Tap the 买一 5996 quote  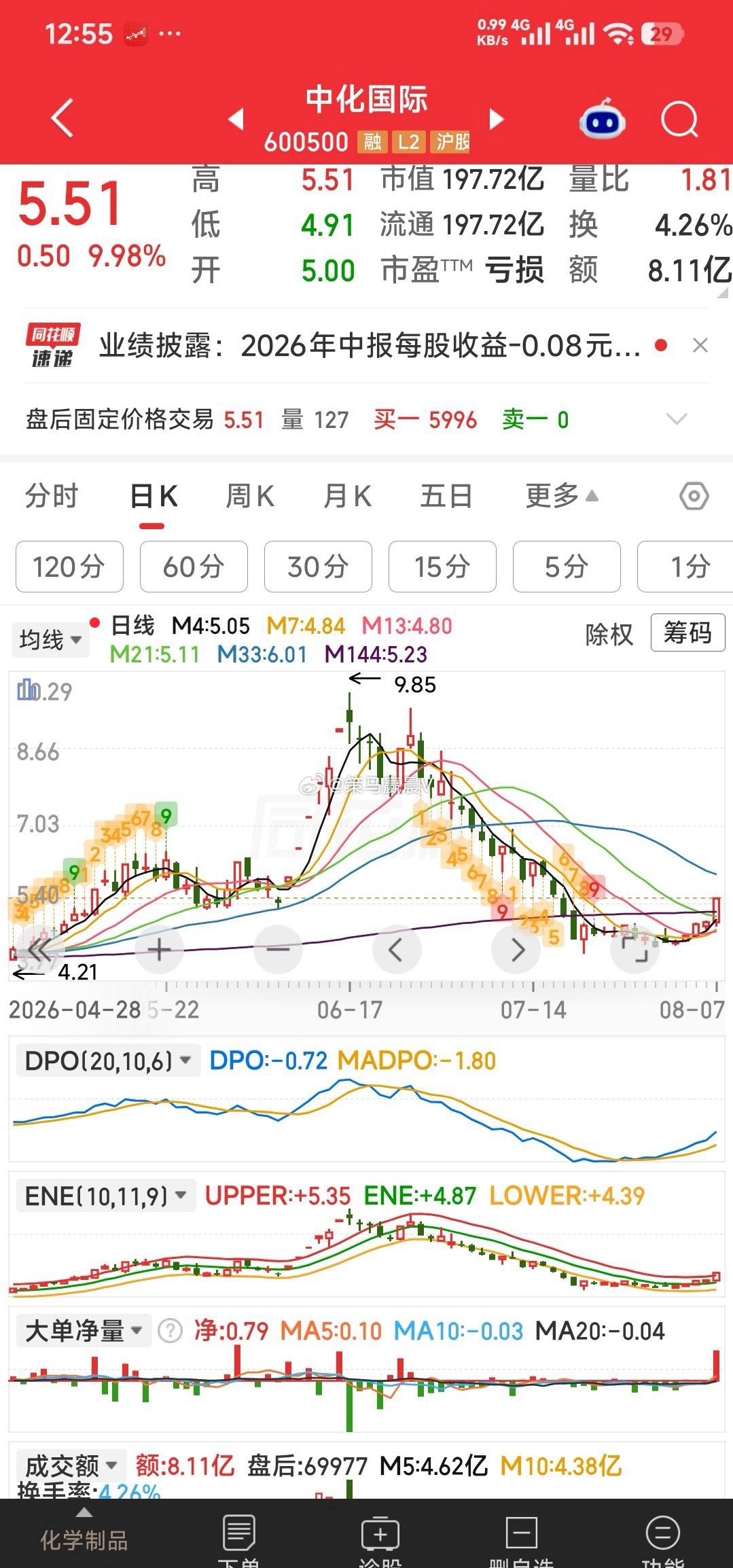tap(425, 420)
